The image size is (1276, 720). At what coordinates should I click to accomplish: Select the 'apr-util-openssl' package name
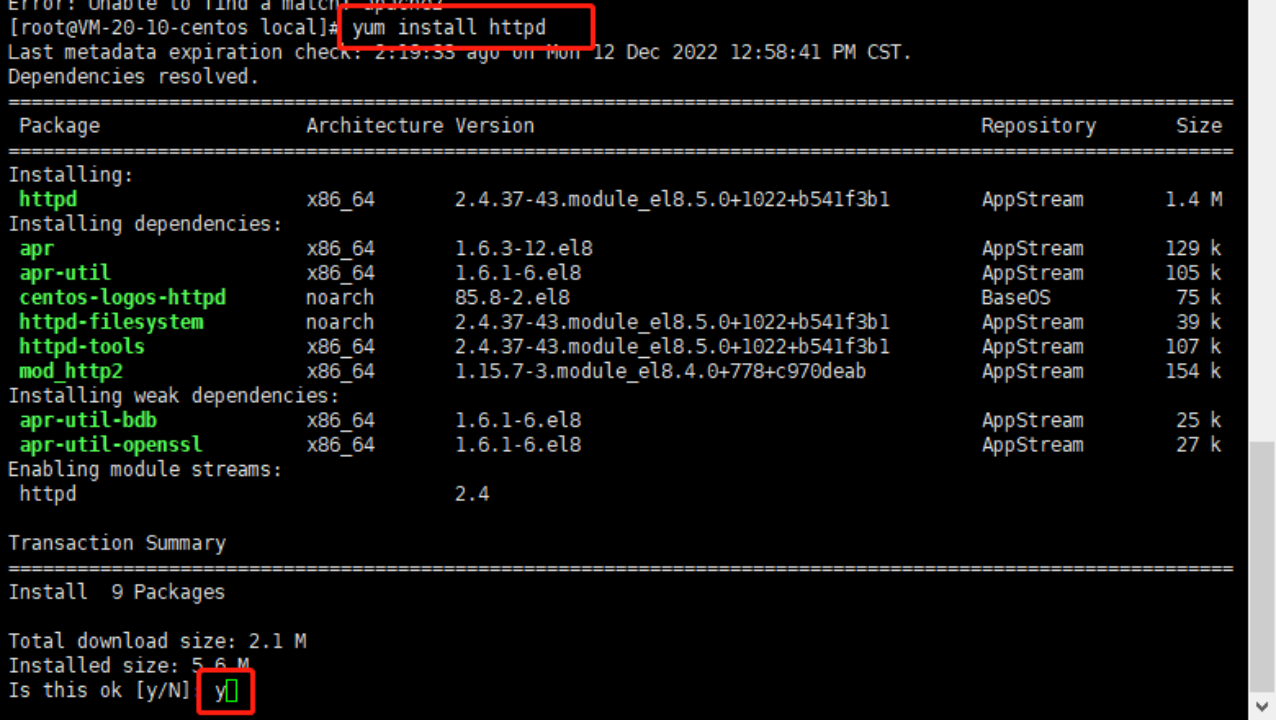tap(111, 445)
